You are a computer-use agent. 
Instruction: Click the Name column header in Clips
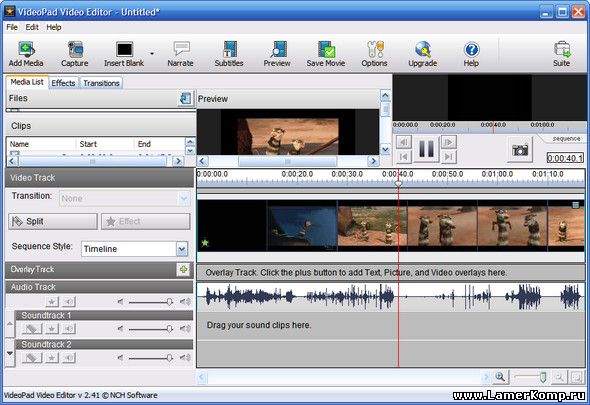pyautogui.click(x=41, y=144)
